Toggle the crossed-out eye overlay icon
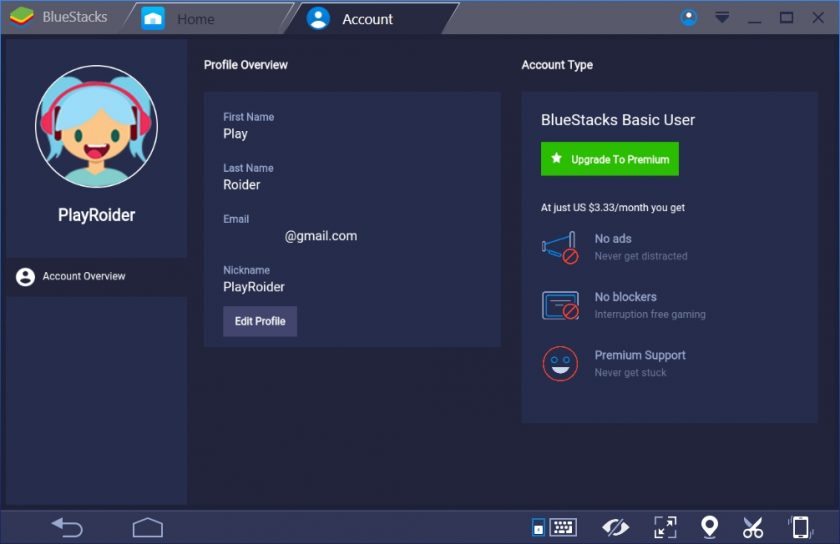 click(x=616, y=527)
